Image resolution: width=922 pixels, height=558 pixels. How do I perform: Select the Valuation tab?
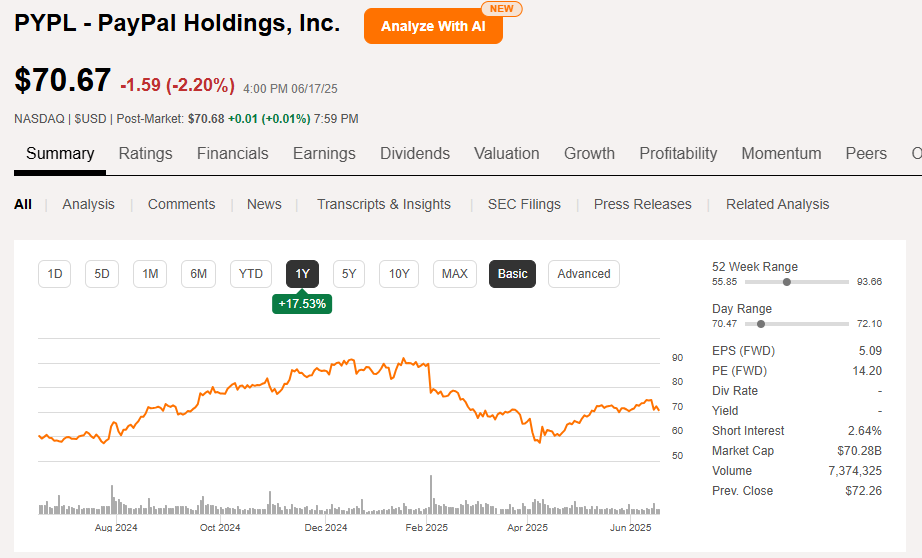pos(506,154)
